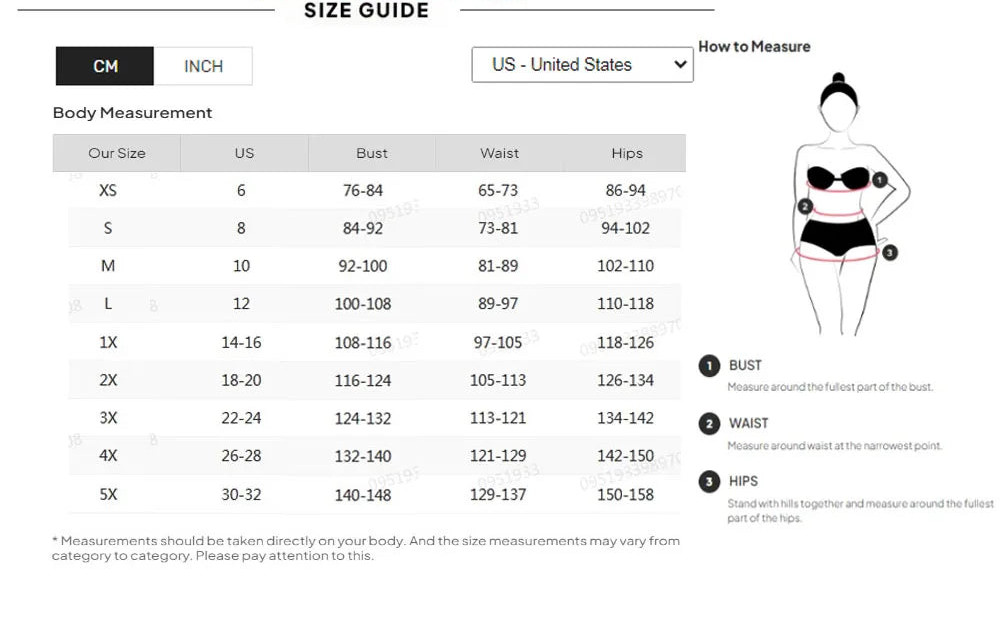The width and height of the screenshot is (1000, 617).
Task: Click the US column header
Action: [x=244, y=153]
